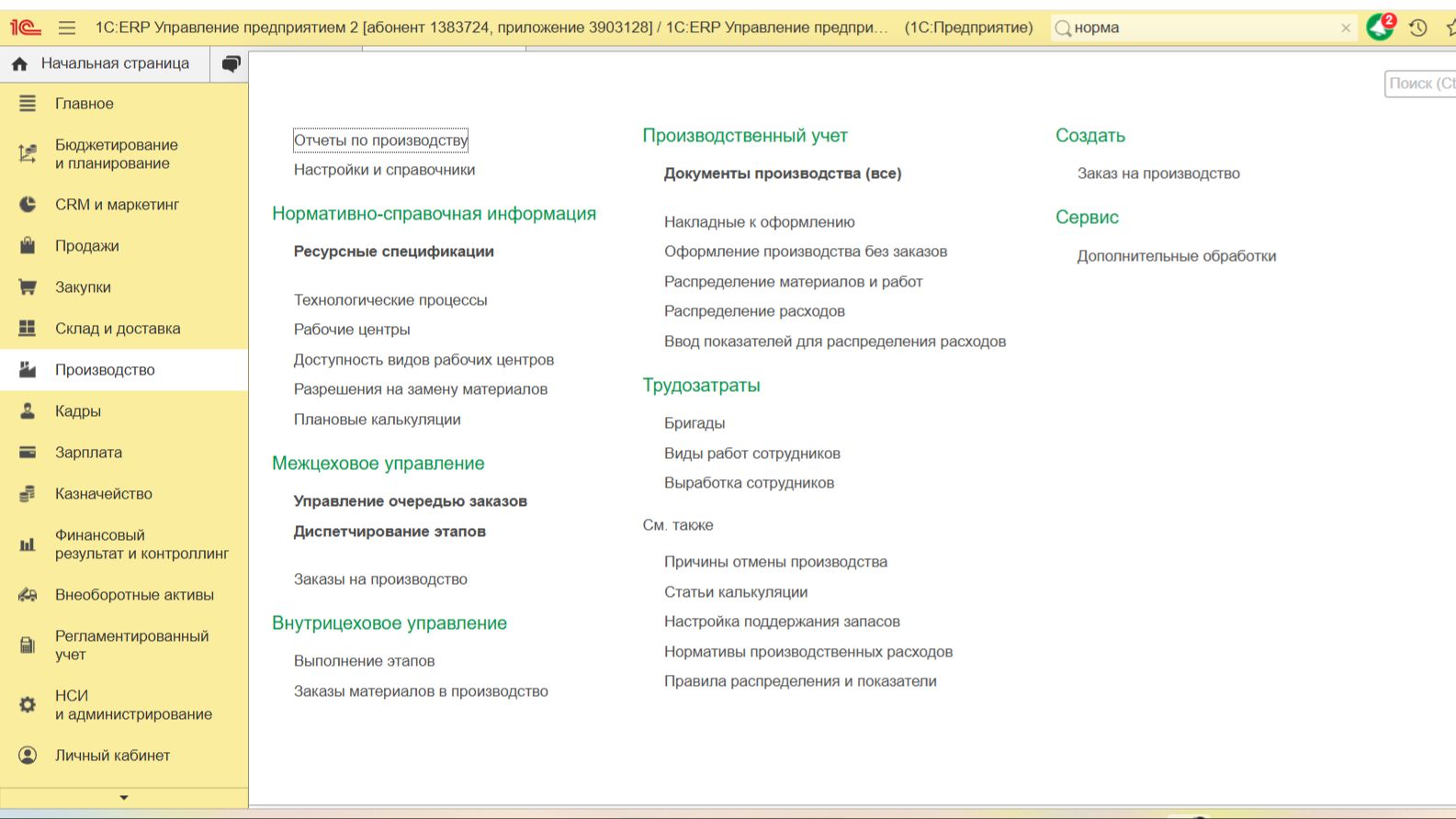Viewport: 1456px width, 819px height.
Task: Click the 1C logo icon
Action: (25, 28)
